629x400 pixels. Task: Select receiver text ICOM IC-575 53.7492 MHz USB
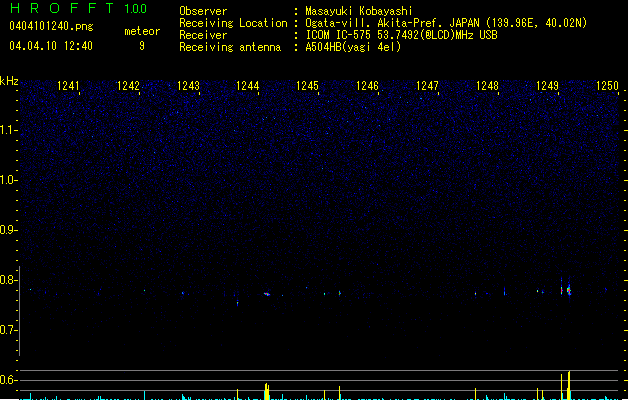pyautogui.click(x=402, y=35)
